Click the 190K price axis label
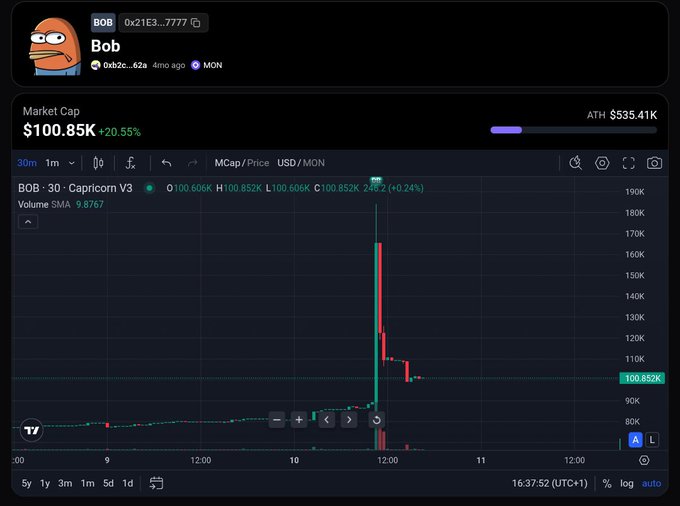This screenshot has width=680, height=506. point(634,192)
